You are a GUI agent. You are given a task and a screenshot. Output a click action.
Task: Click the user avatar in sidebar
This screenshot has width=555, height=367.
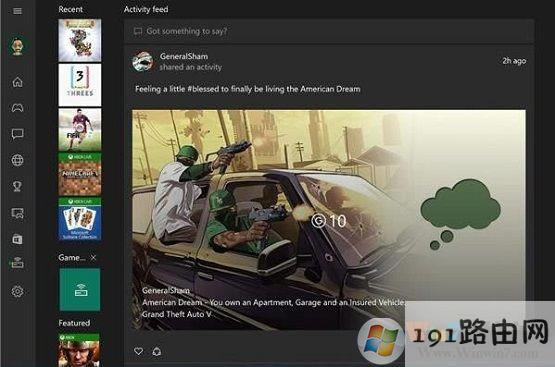click(x=17, y=46)
